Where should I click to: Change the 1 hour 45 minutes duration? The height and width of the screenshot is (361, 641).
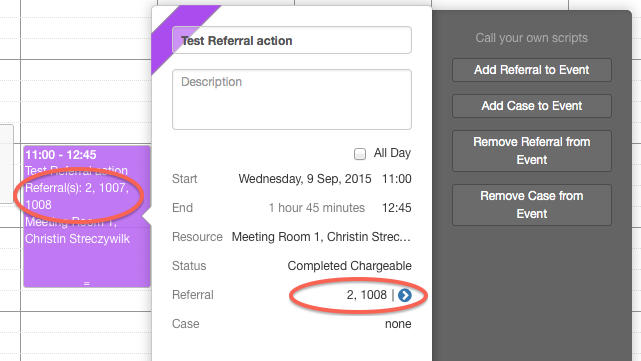tap(316, 208)
